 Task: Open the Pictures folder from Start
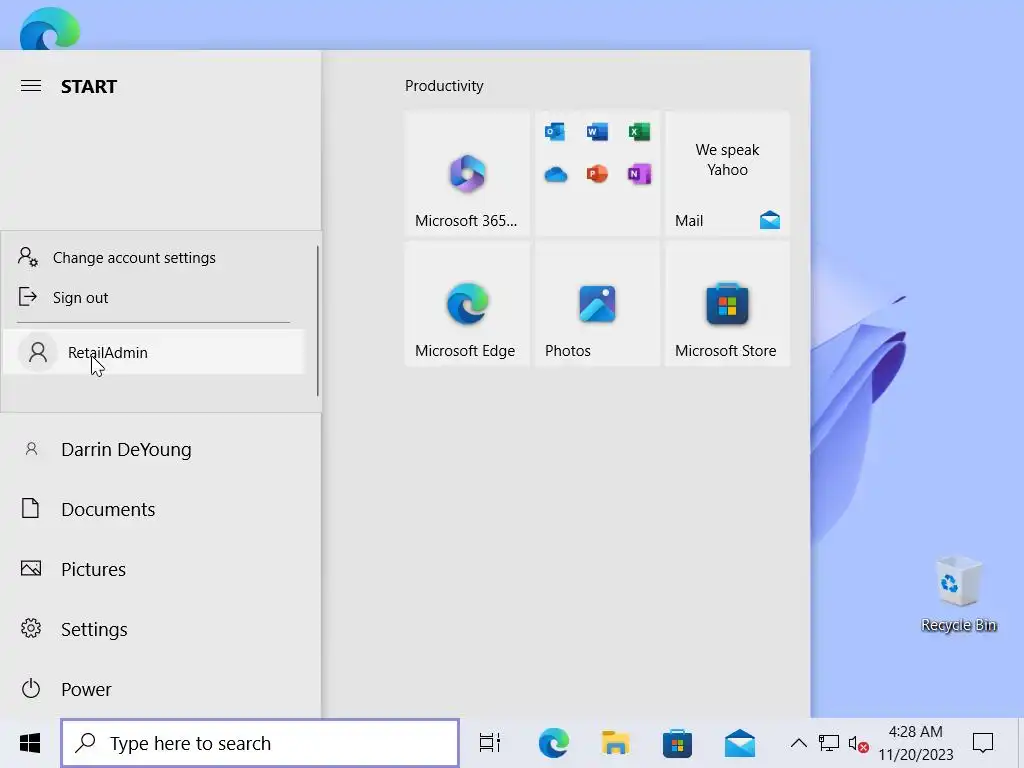point(160,569)
